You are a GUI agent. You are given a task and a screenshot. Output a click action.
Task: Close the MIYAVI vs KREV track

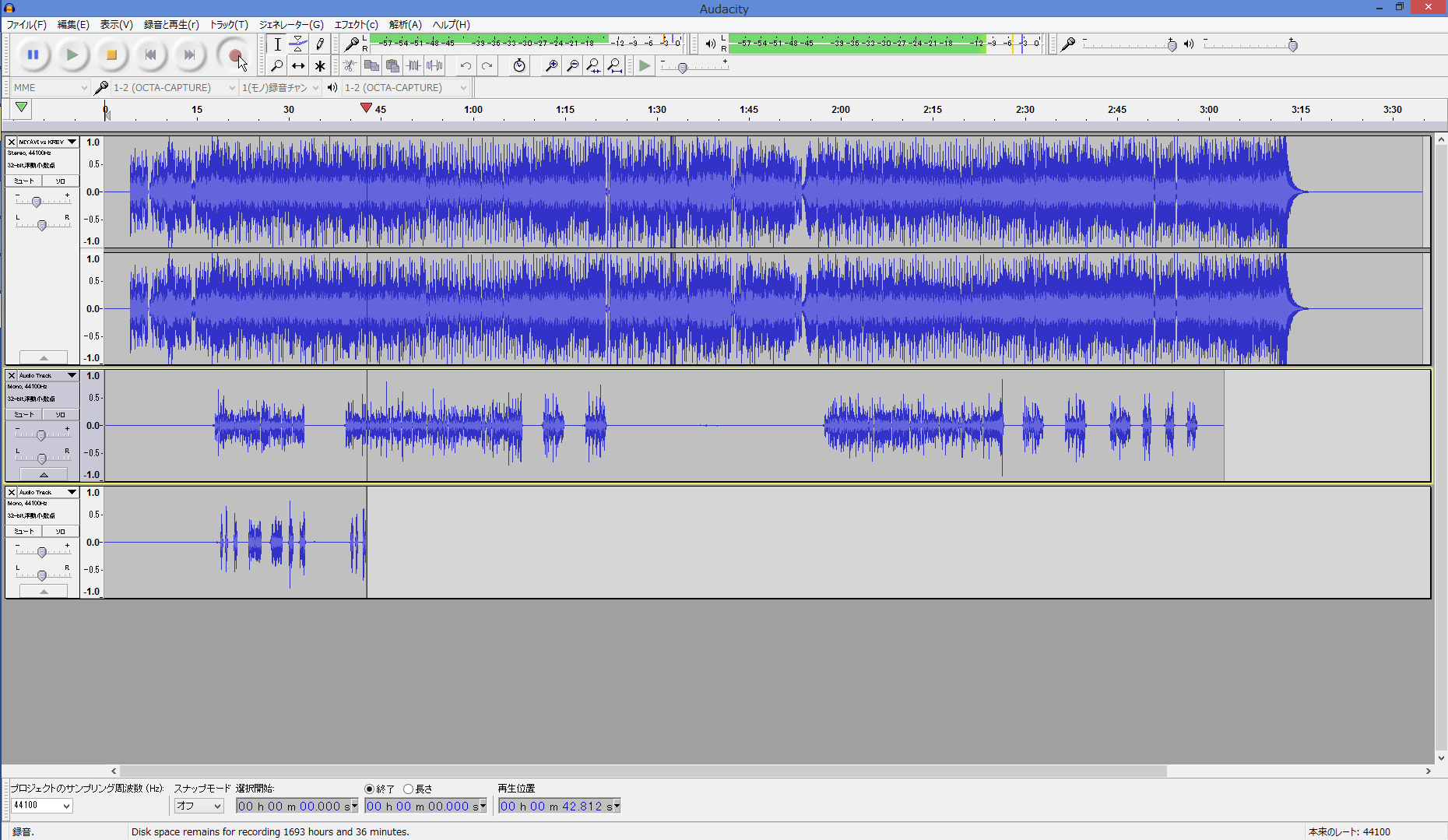(12, 142)
